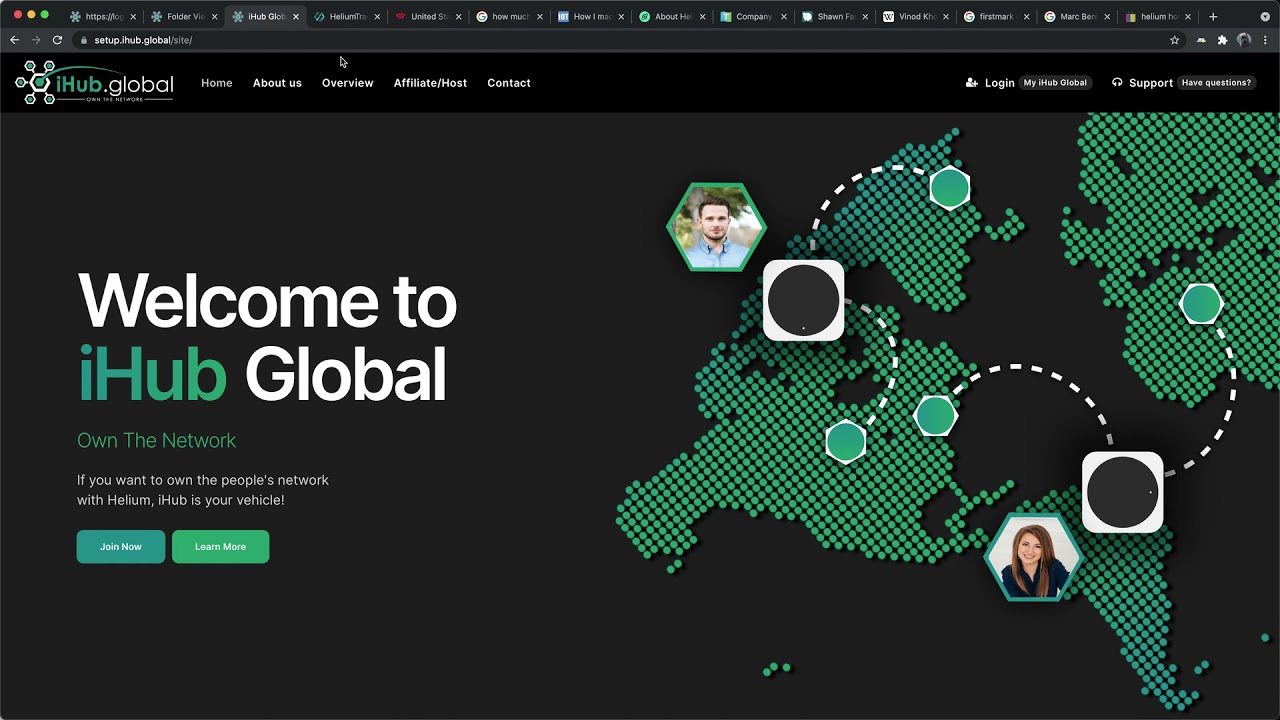Screen dimensions: 1280x720
Task: Open the Contact nav item
Action: click(509, 83)
